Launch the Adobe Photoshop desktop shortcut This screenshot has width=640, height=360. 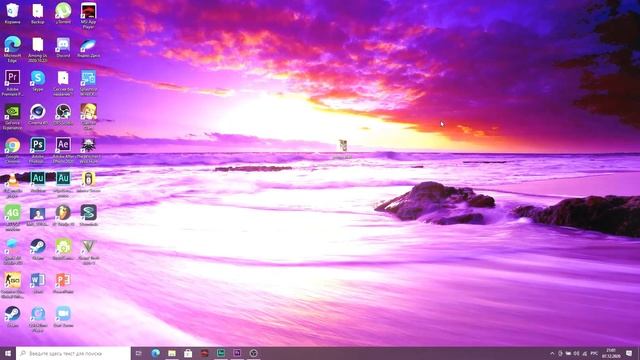click(38, 146)
